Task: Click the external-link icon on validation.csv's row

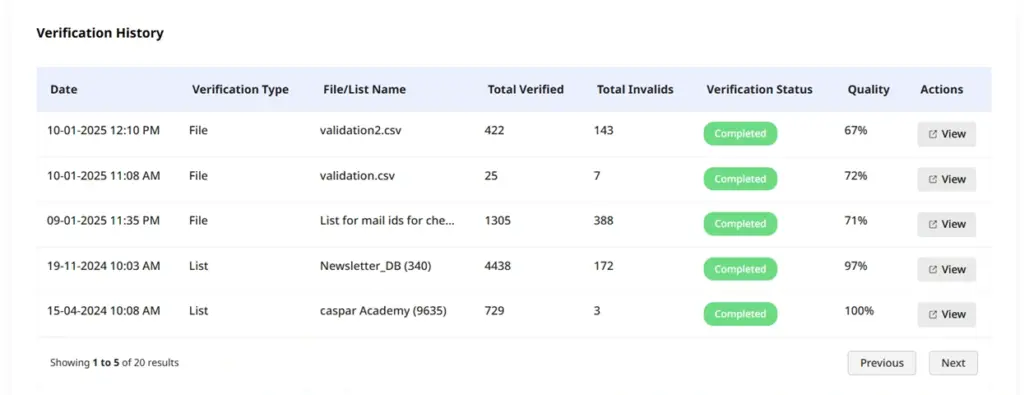Action: (933, 179)
